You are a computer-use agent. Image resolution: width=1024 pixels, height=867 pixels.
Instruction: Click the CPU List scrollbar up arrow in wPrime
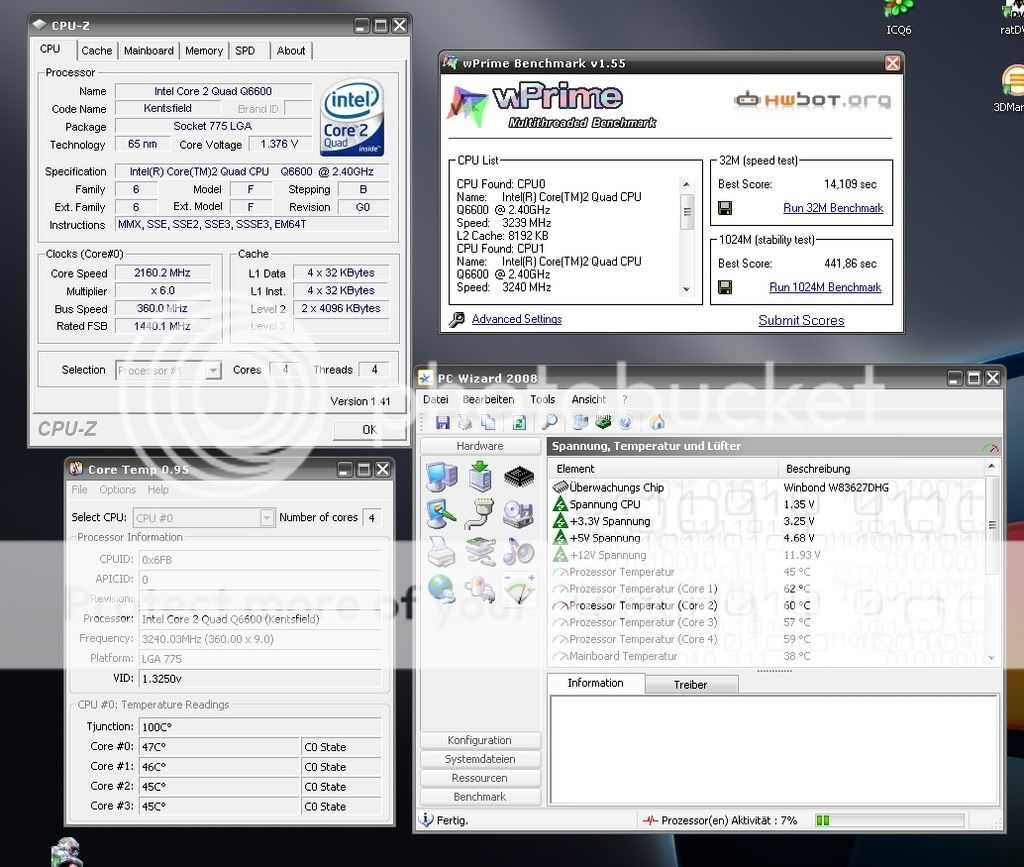tap(686, 185)
